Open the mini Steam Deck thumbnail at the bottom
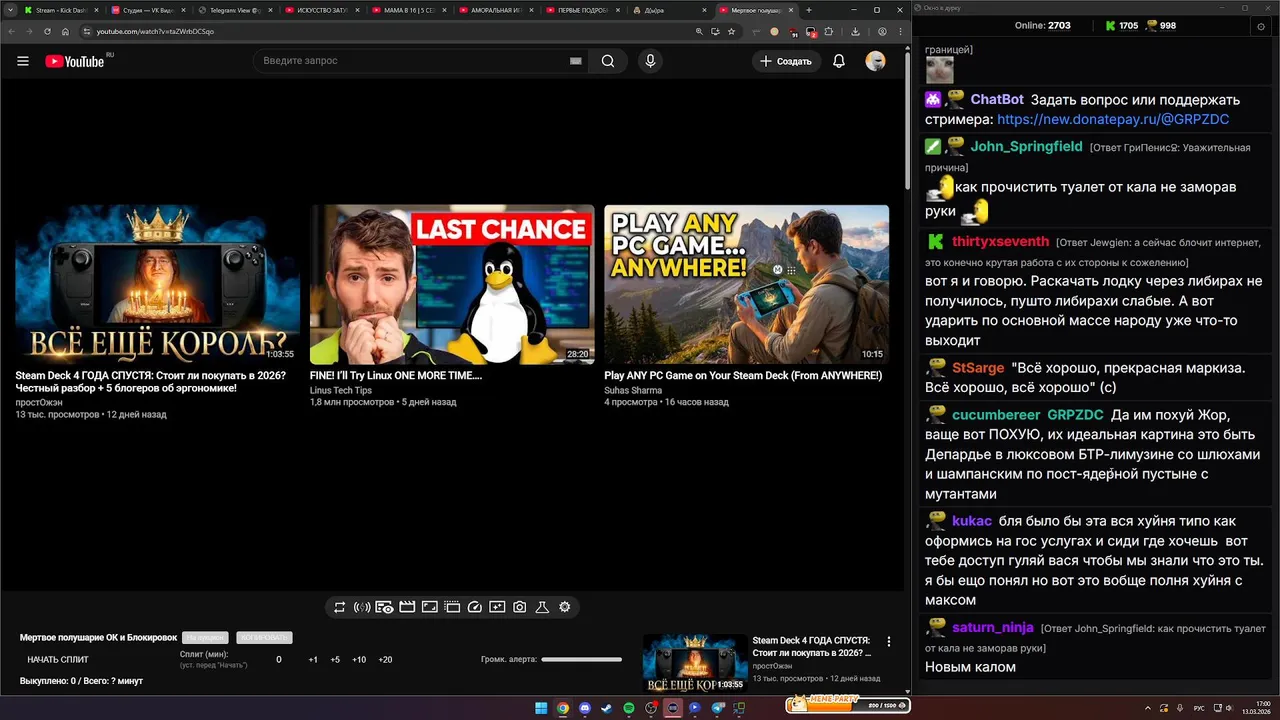This screenshot has height=720, width=1280. click(x=695, y=663)
